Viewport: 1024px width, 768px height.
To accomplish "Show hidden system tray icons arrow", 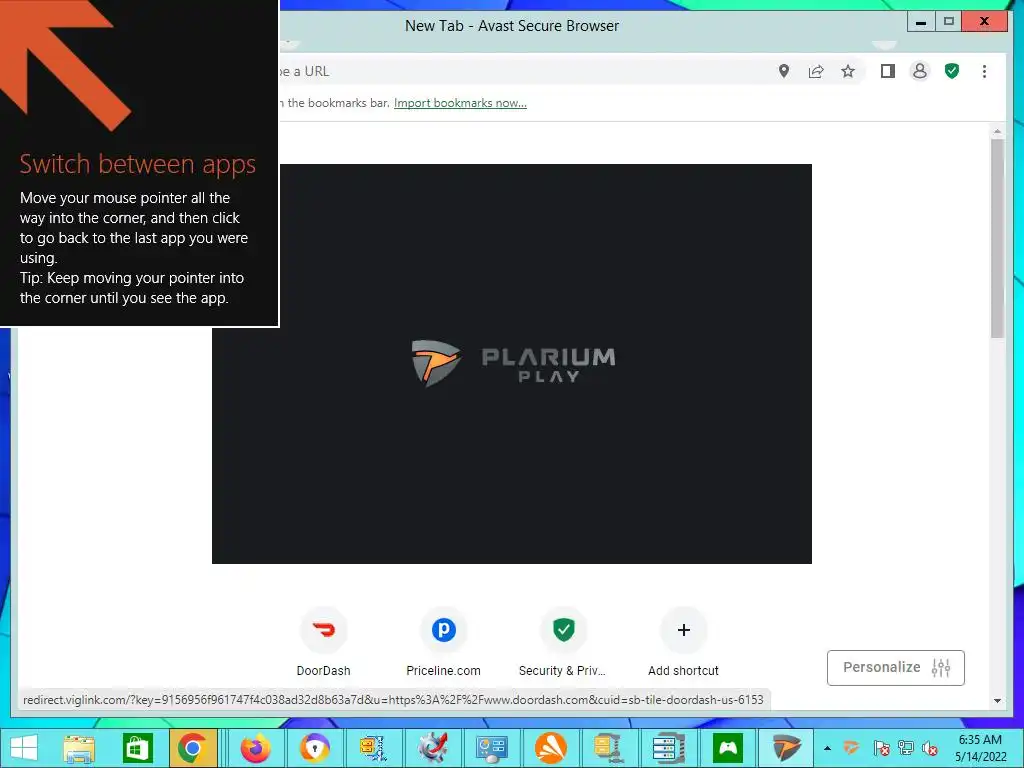I will [x=827, y=748].
